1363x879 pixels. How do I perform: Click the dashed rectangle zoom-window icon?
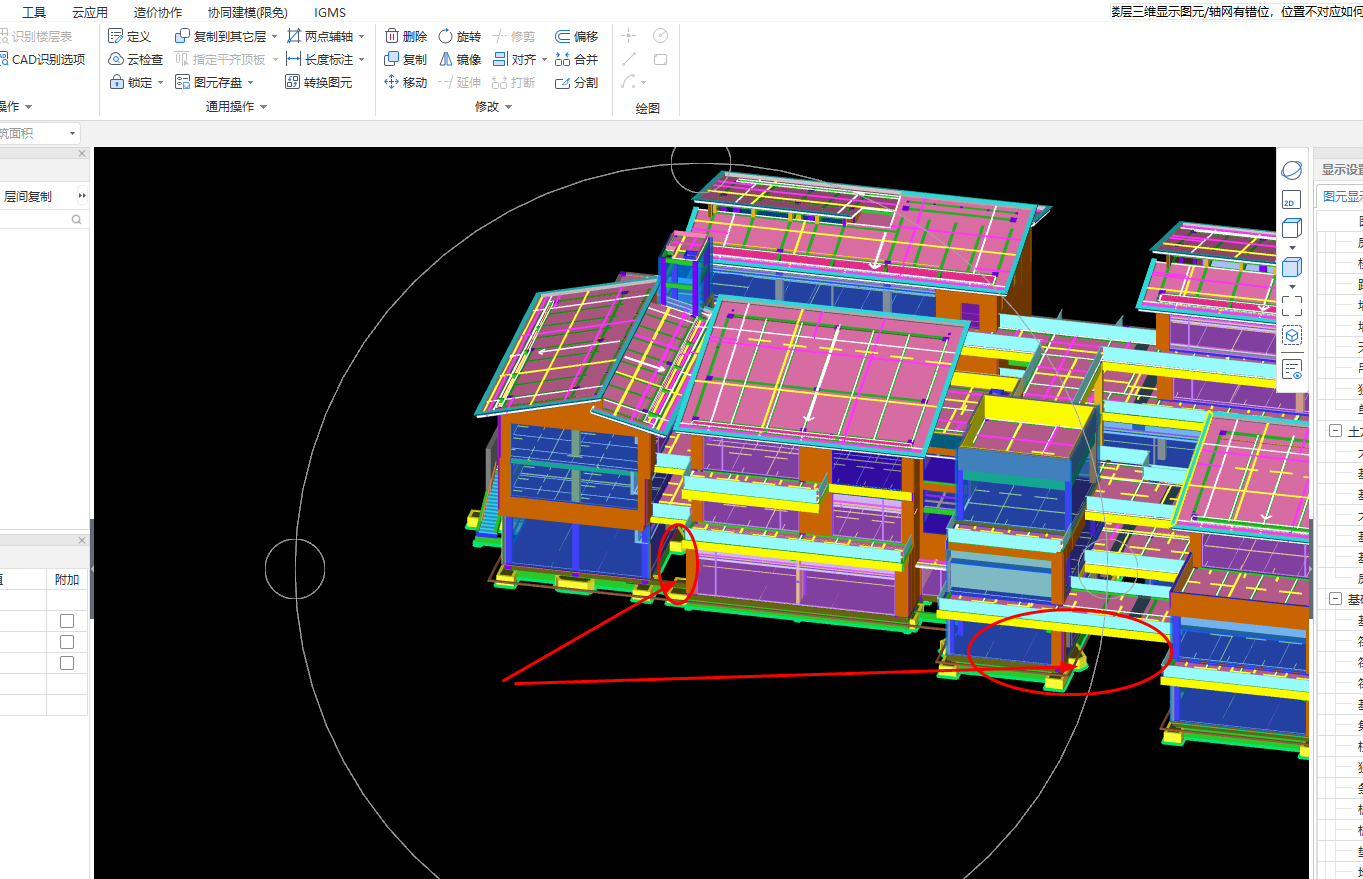[x=1292, y=305]
